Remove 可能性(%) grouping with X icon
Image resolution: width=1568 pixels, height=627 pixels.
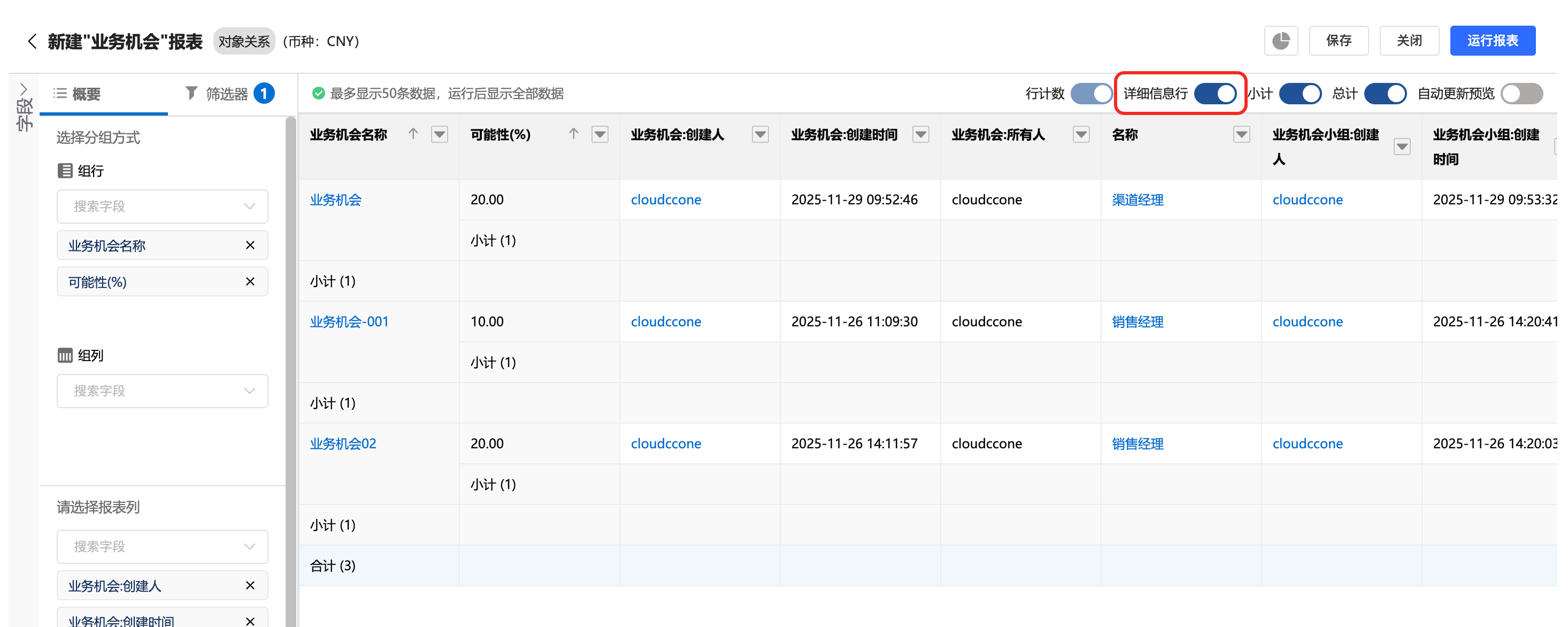point(250,282)
